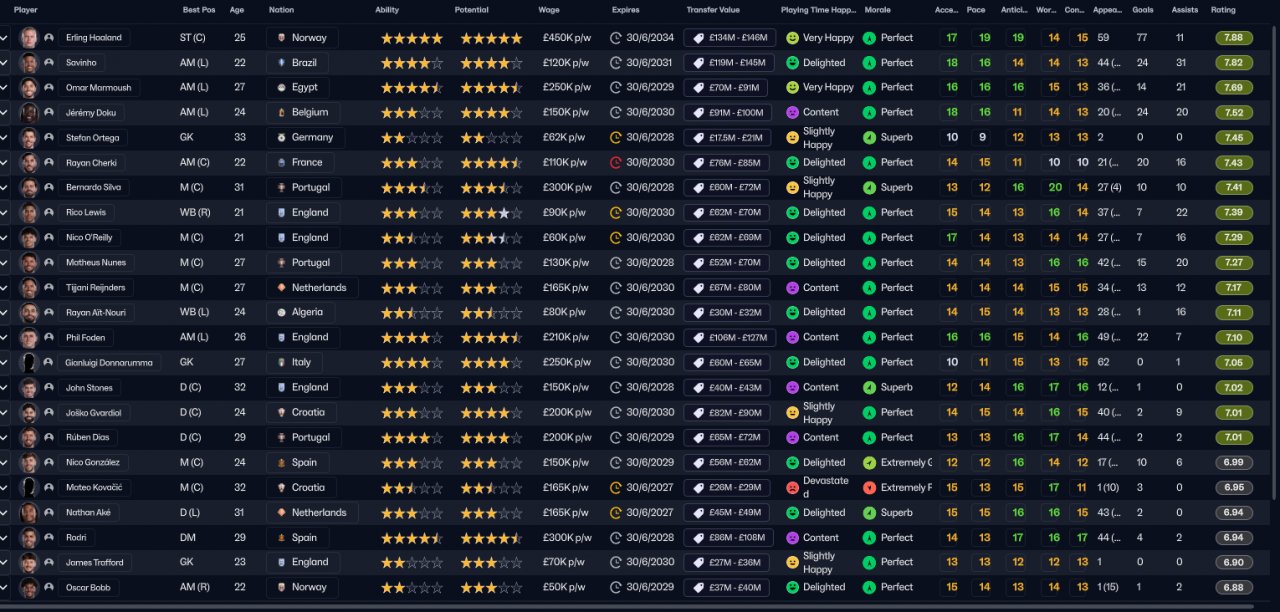The height and width of the screenshot is (612, 1280).
Task: Open the chevron beside Gianluigi Donnarumma's row
Action: [x=4, y=363]
